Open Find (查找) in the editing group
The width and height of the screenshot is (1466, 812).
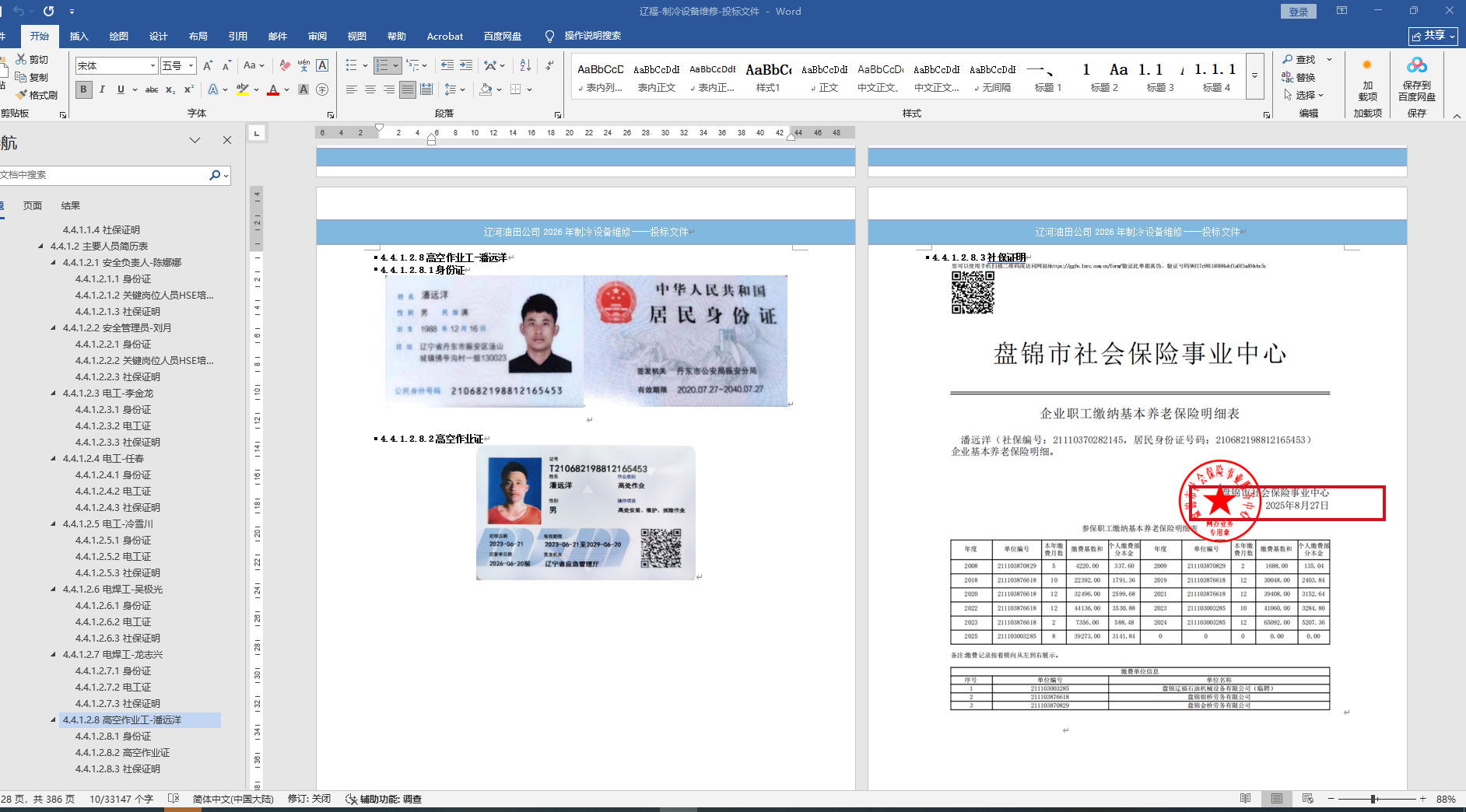tap(1299, 59)
